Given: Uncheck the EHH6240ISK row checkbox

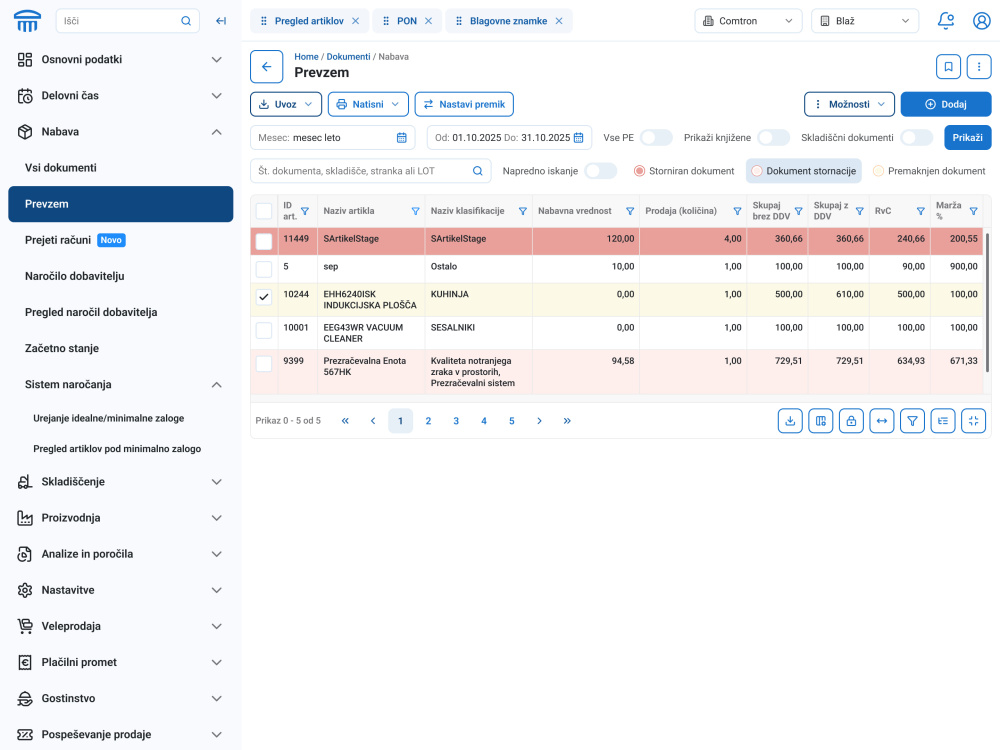Looking at the screenshot, I should [x=263, y=297].
